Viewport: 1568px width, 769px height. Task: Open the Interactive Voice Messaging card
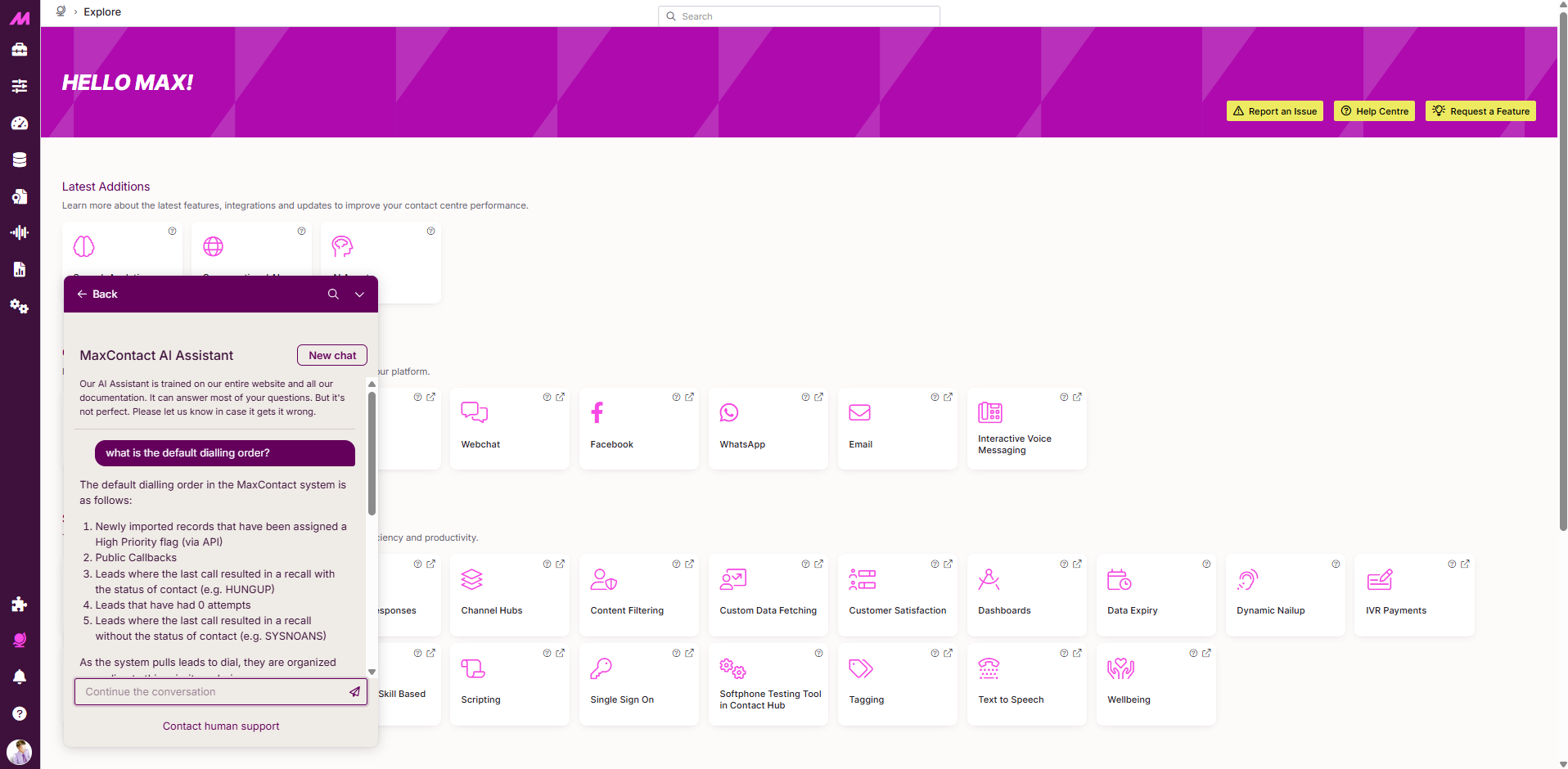[x=1027, y=429]
